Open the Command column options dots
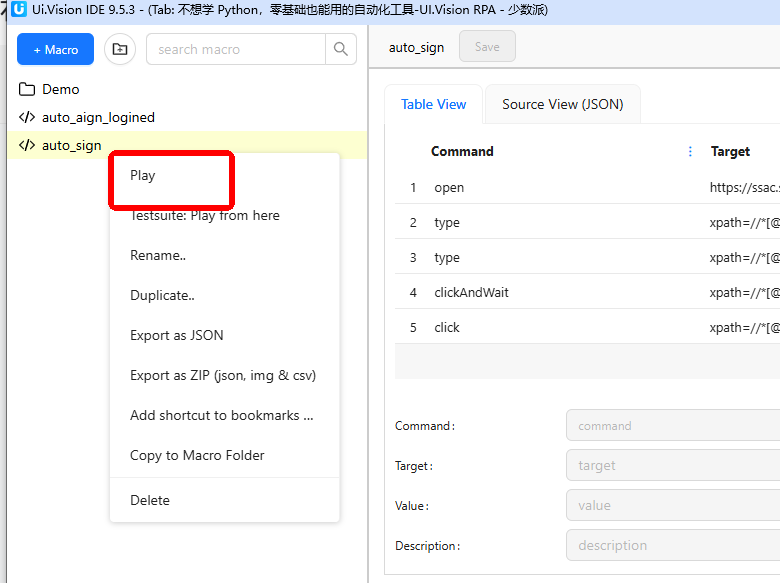 click(x=690, y=151)
